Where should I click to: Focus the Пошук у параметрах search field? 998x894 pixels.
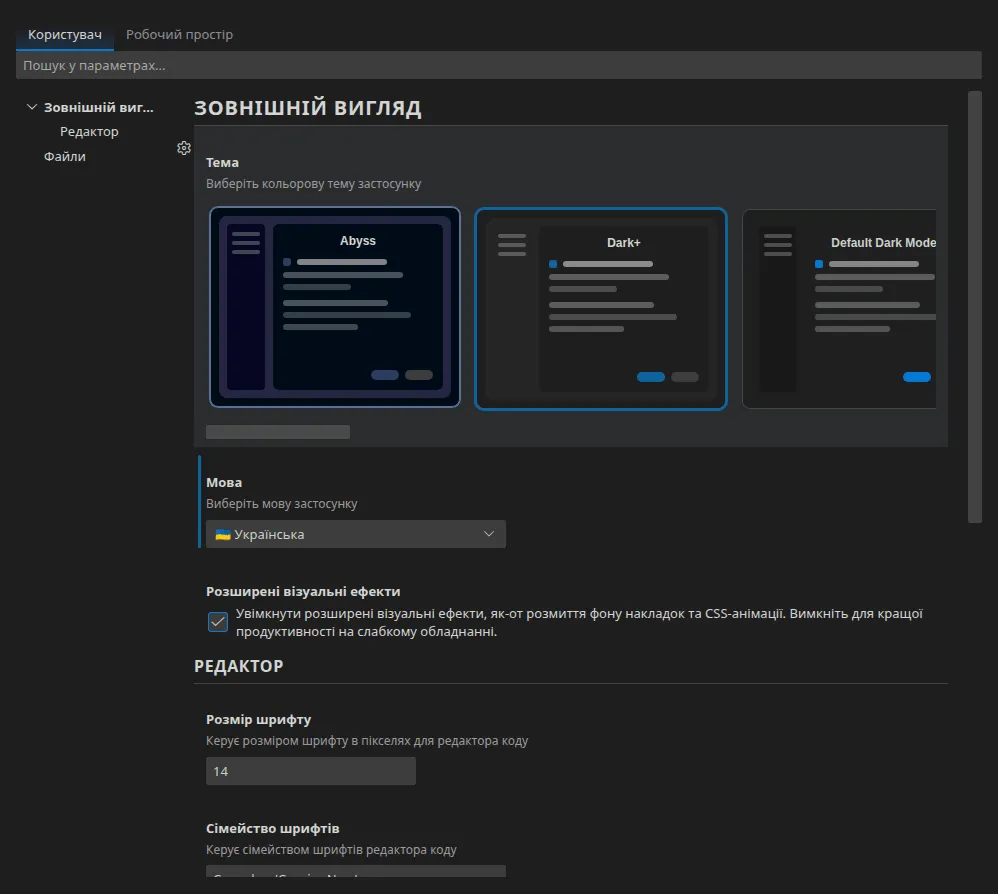[498, 66]
